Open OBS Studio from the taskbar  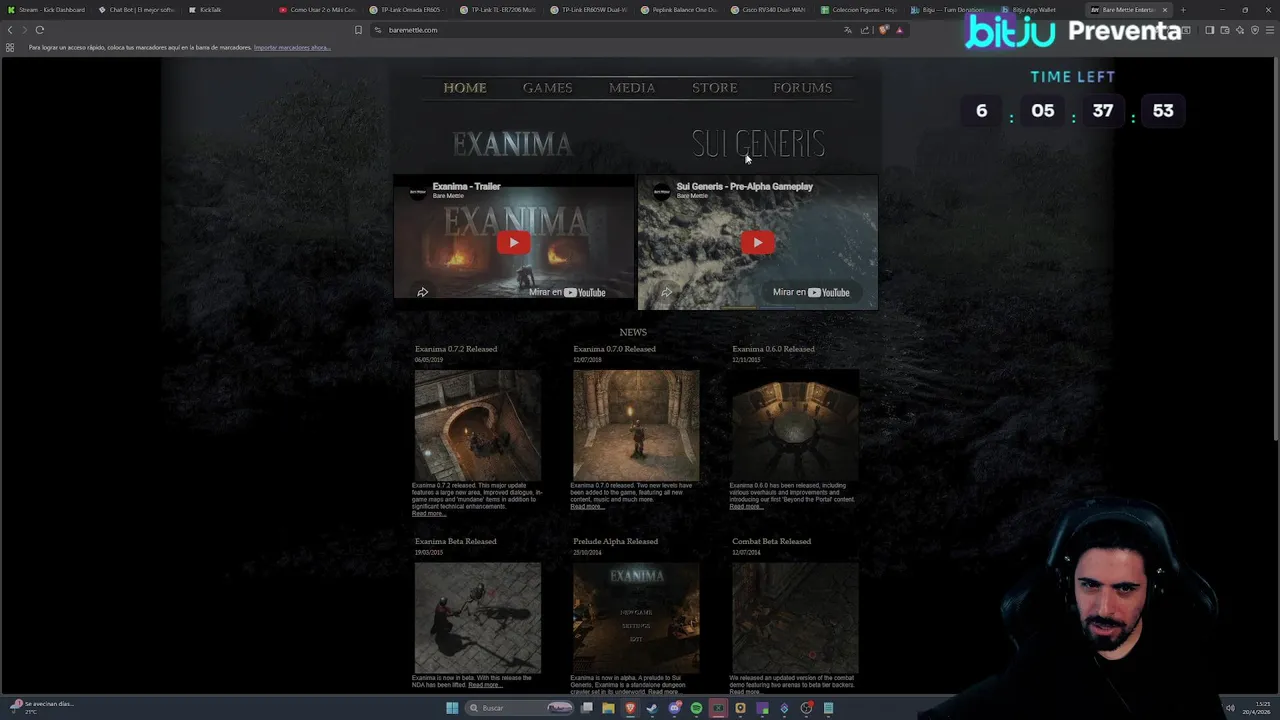click(806, 708)
